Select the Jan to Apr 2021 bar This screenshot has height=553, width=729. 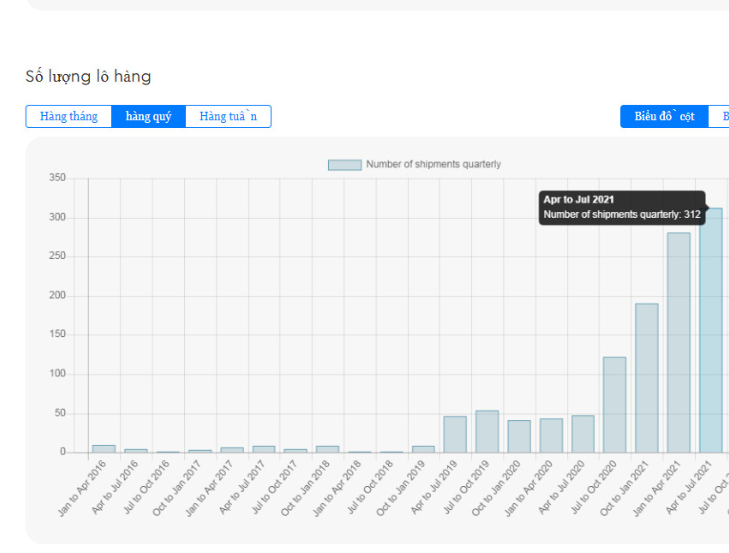point(678,343)
